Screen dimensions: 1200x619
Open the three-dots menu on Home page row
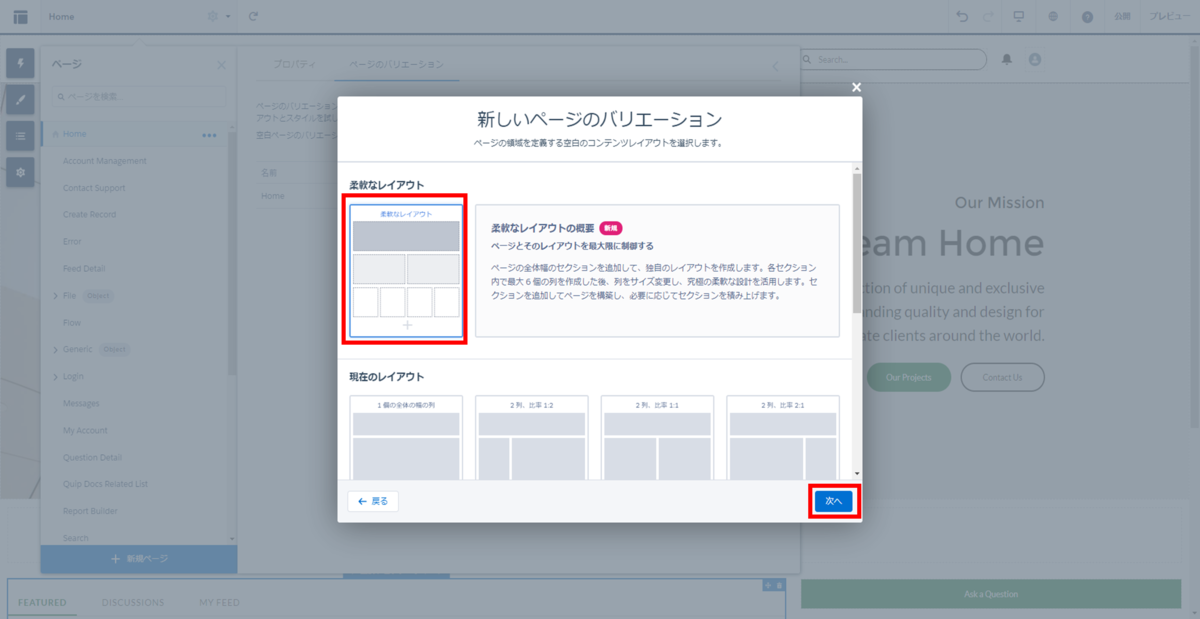[209, 135]
